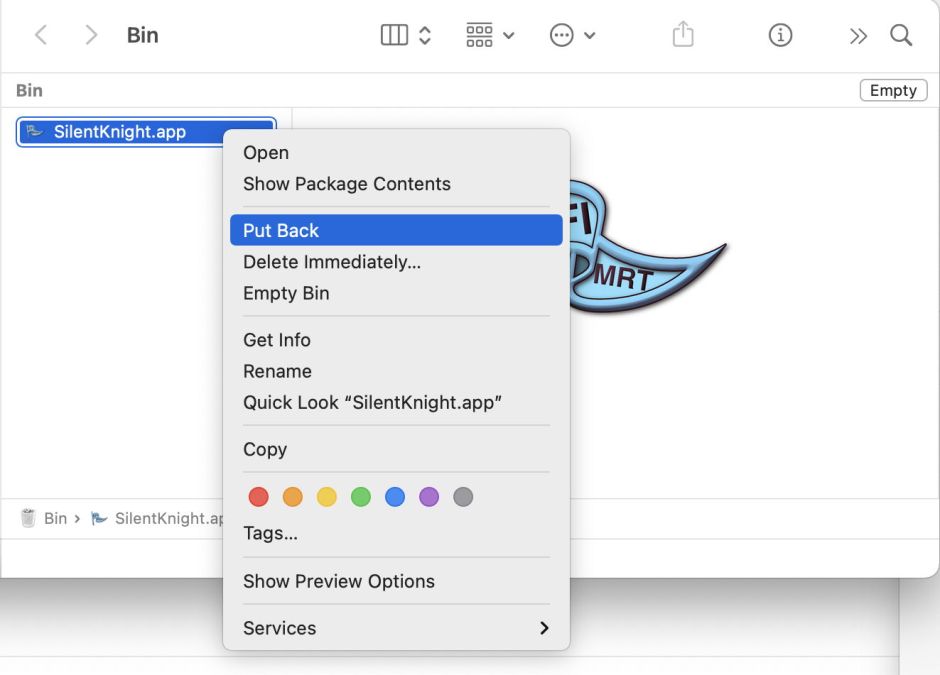This screenshot has height=675, width=940.
Task: Choose Put Back from context menu
Action: pos(396,230)
